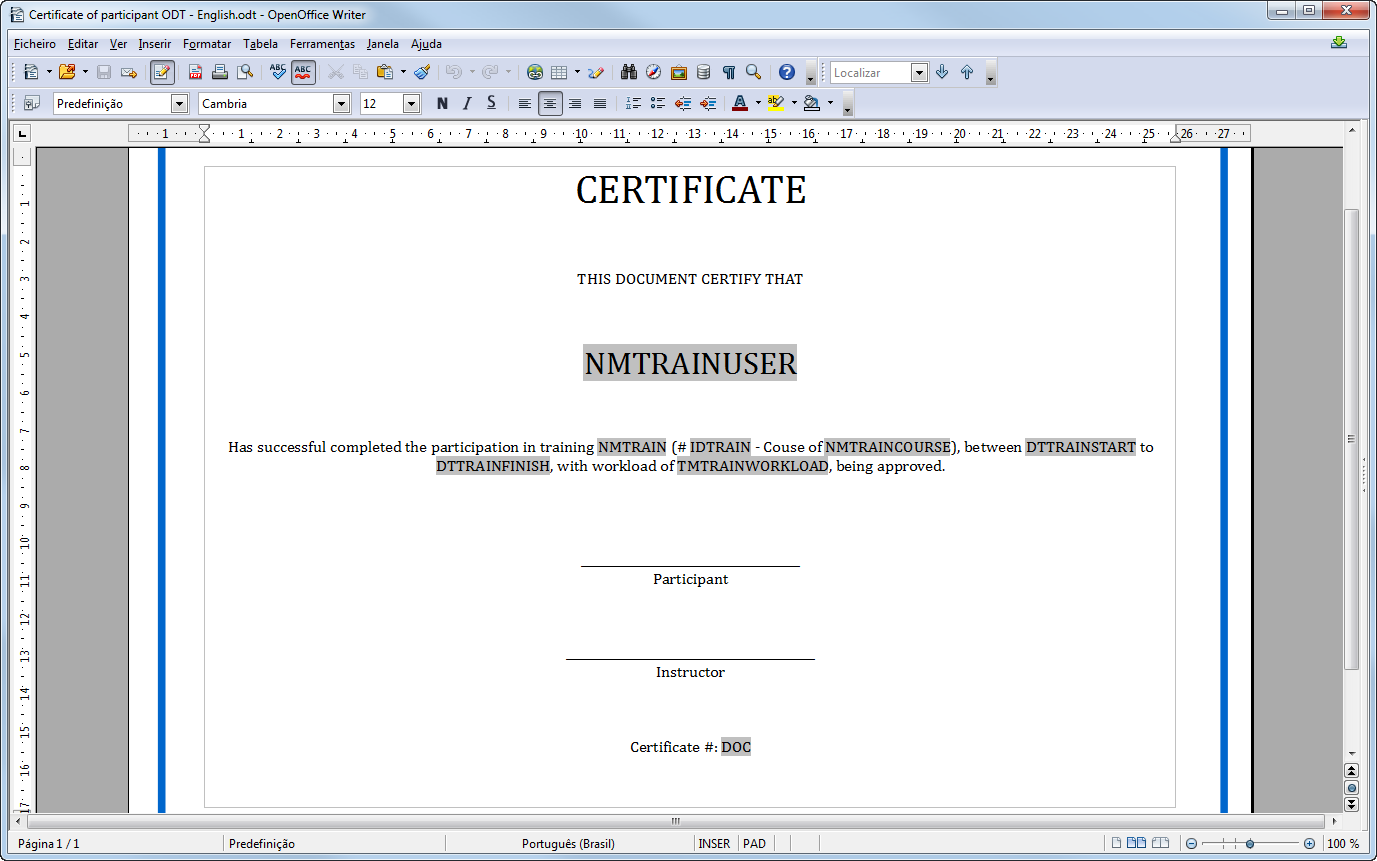Click Português (Brasil) language in status bar
The image size is (1377, 861).
coord(568,844)
